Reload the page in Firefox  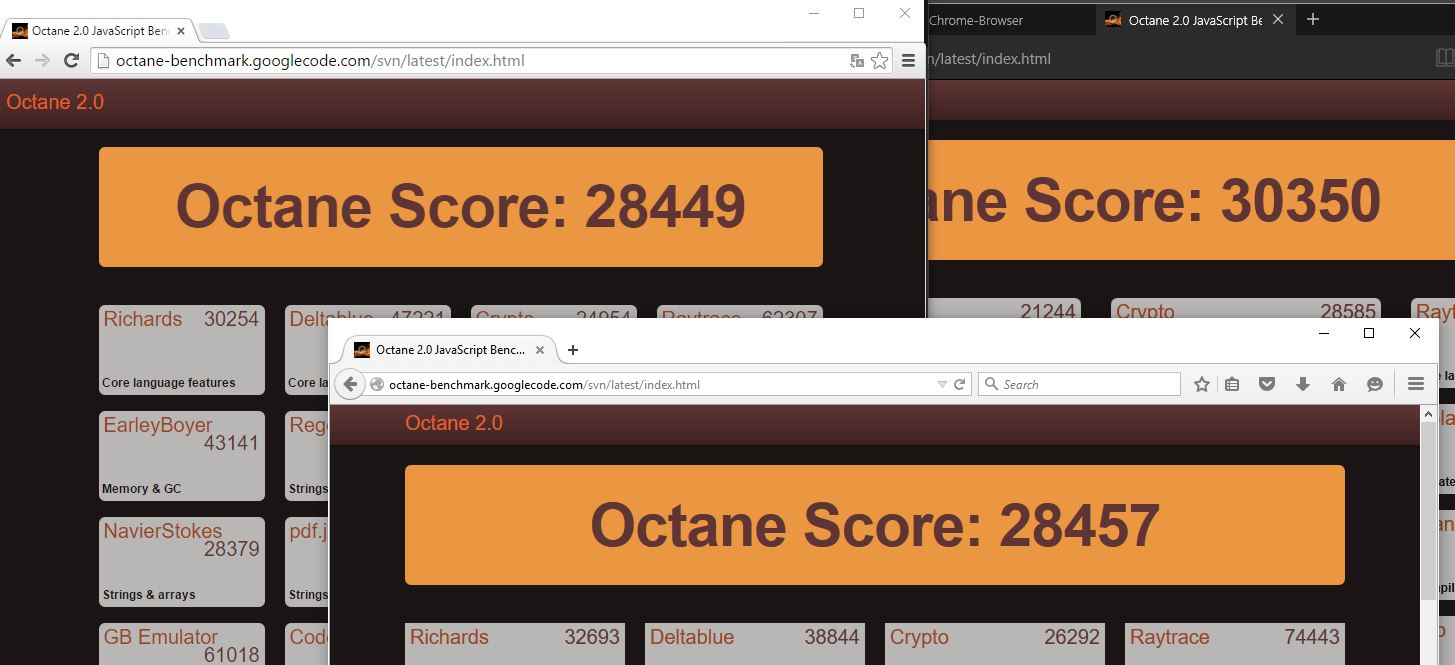pyautogui.click(x=959, y=384)
